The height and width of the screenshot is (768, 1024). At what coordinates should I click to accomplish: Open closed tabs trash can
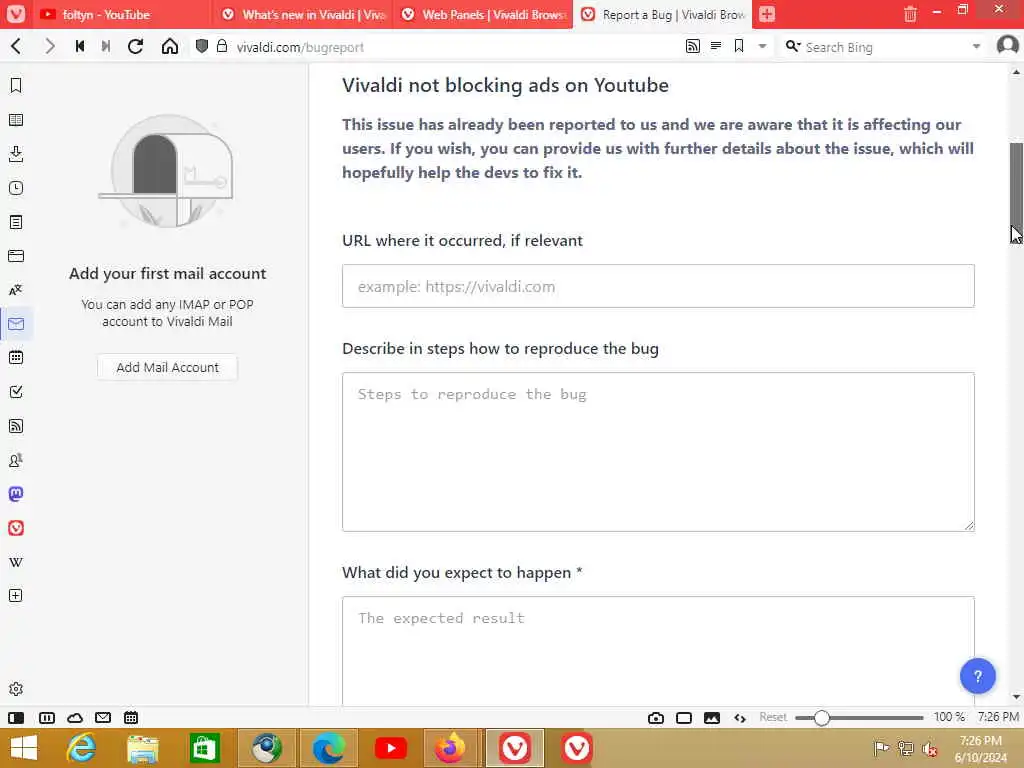[910, 14]
